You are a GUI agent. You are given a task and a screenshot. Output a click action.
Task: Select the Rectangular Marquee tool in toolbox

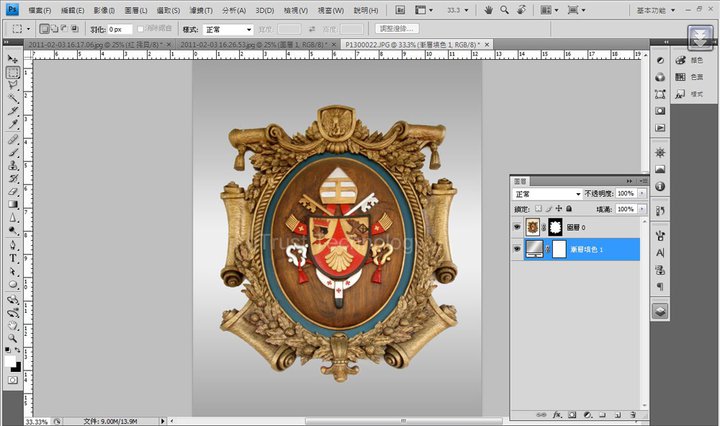13,72
